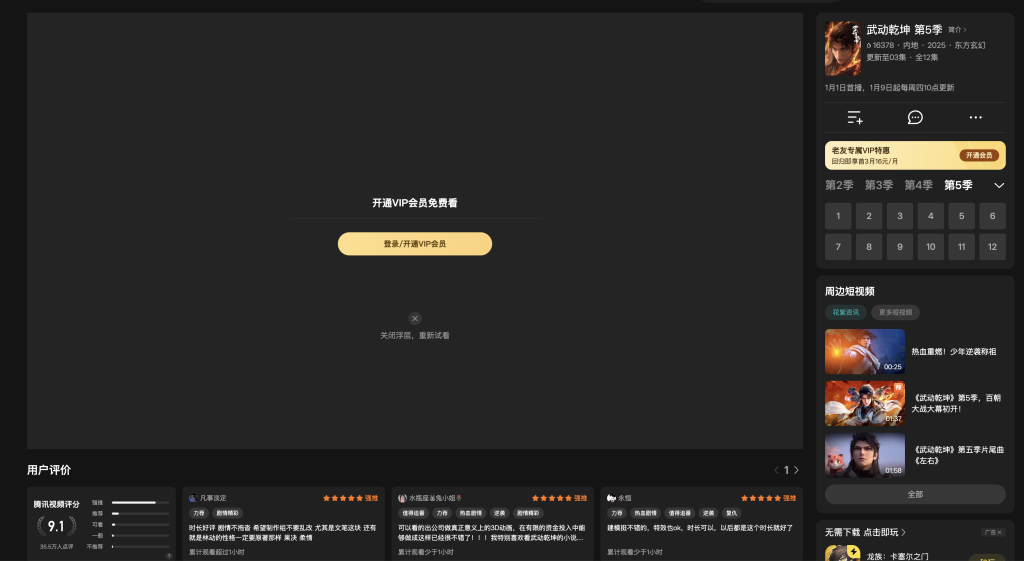Click title 热血重燃！少年逆袭称祖
The height and width of the screenshot is (561, 1024).
(953, 351)
